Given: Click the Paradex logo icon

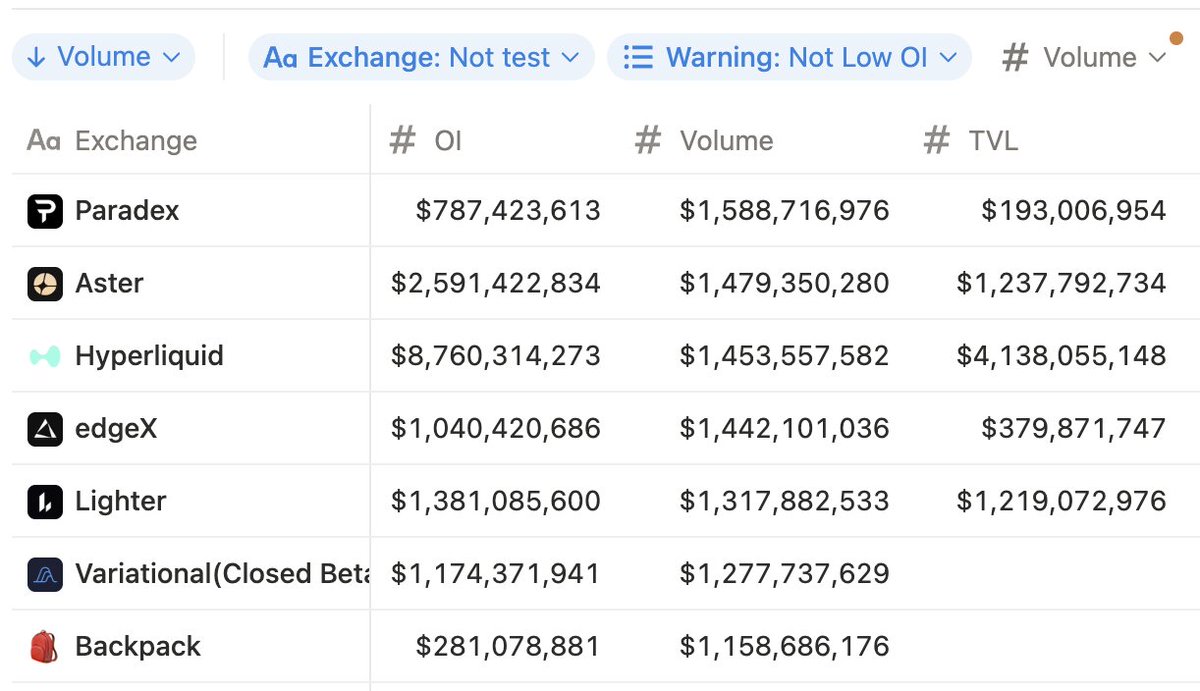Looking at the screenshot, I should (45, 211).
